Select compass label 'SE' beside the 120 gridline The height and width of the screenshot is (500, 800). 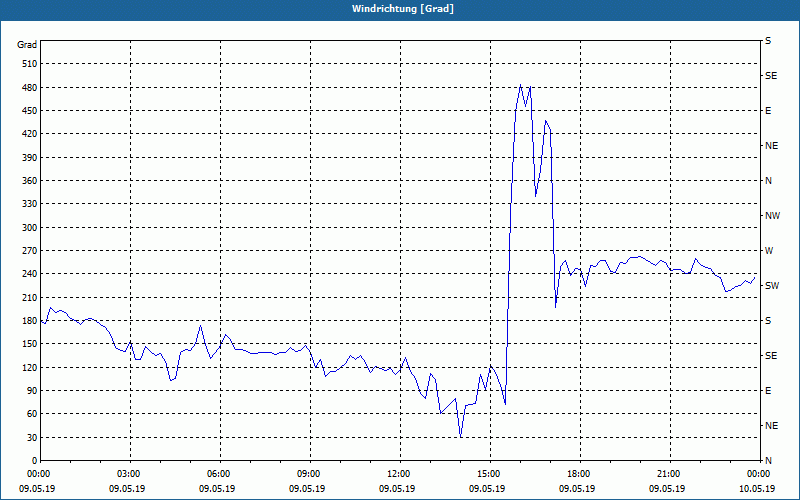(771, 356)
